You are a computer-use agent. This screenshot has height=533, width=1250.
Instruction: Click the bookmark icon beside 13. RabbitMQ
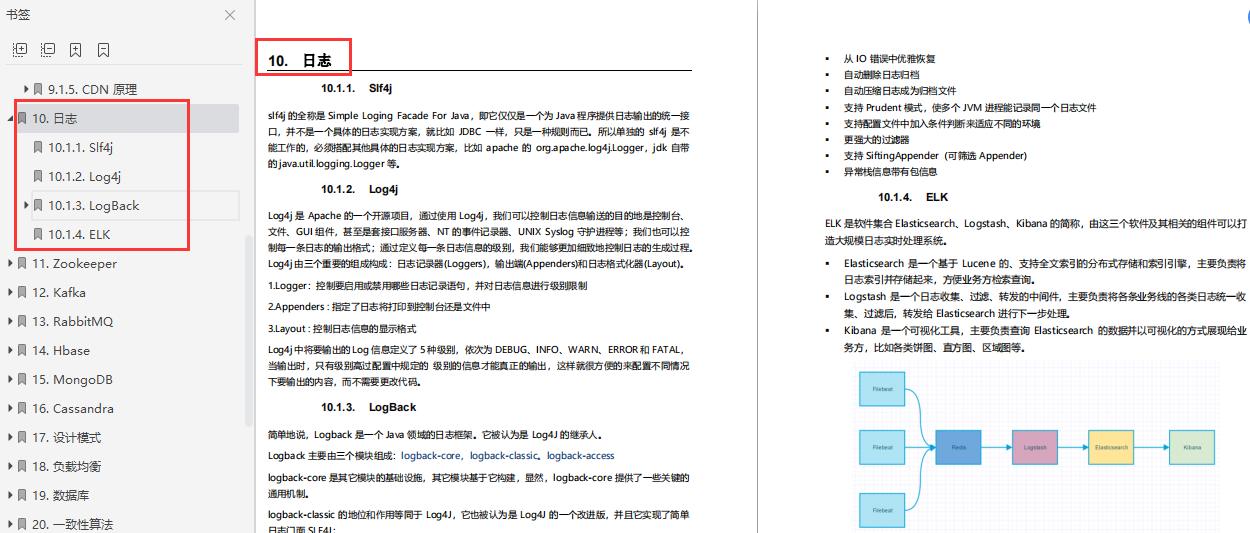[22, 321]
